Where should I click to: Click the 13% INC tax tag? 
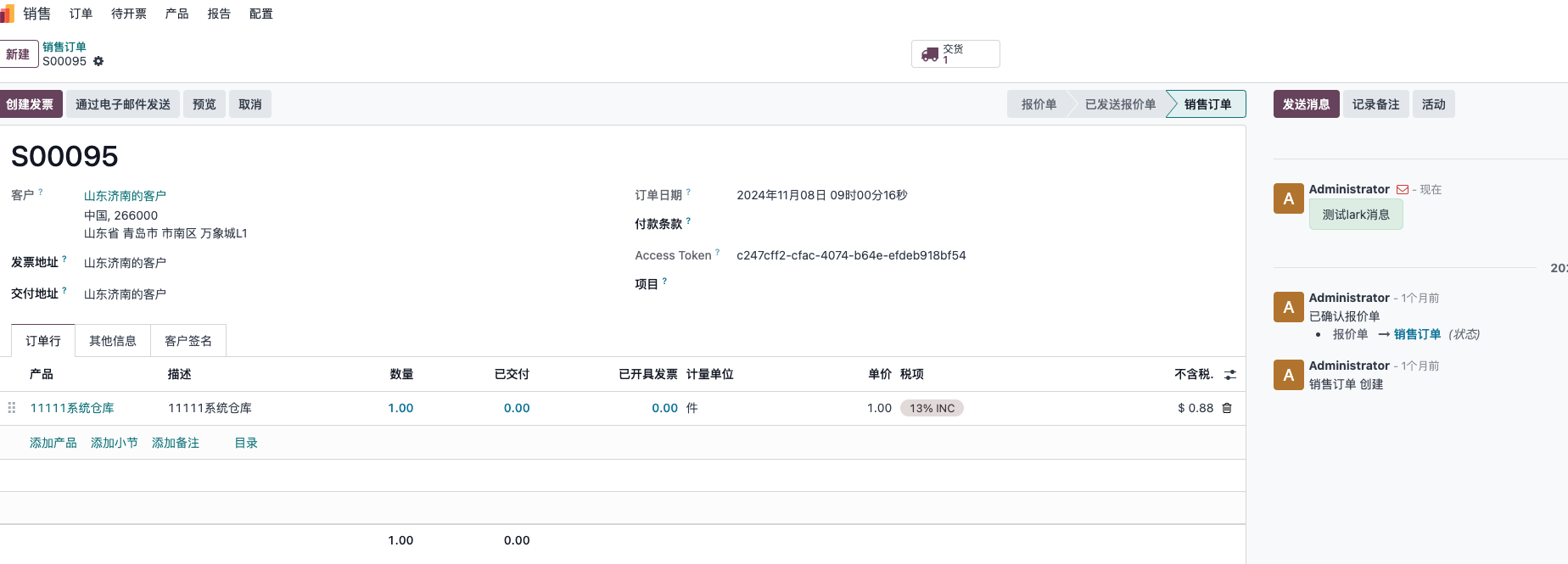pyautogui.click(x=932, y=408)
